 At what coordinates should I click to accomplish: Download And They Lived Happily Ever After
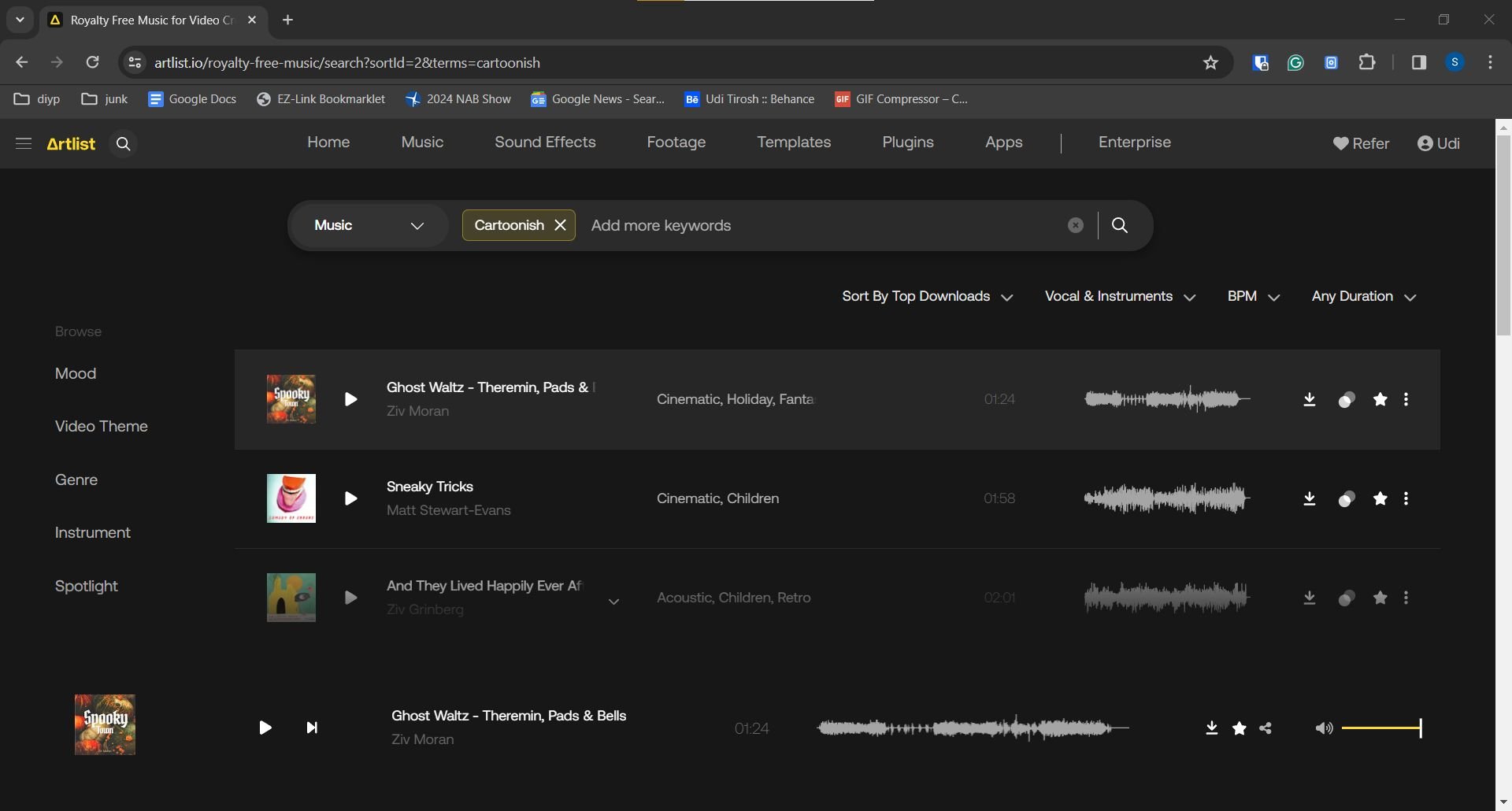[1310, 598]
